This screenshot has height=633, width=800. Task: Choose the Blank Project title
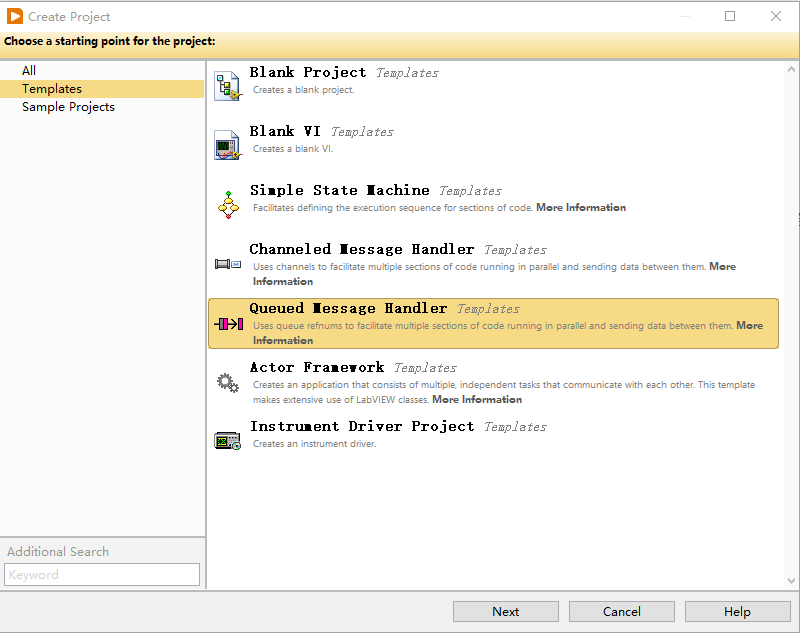(x=308, y=72)
